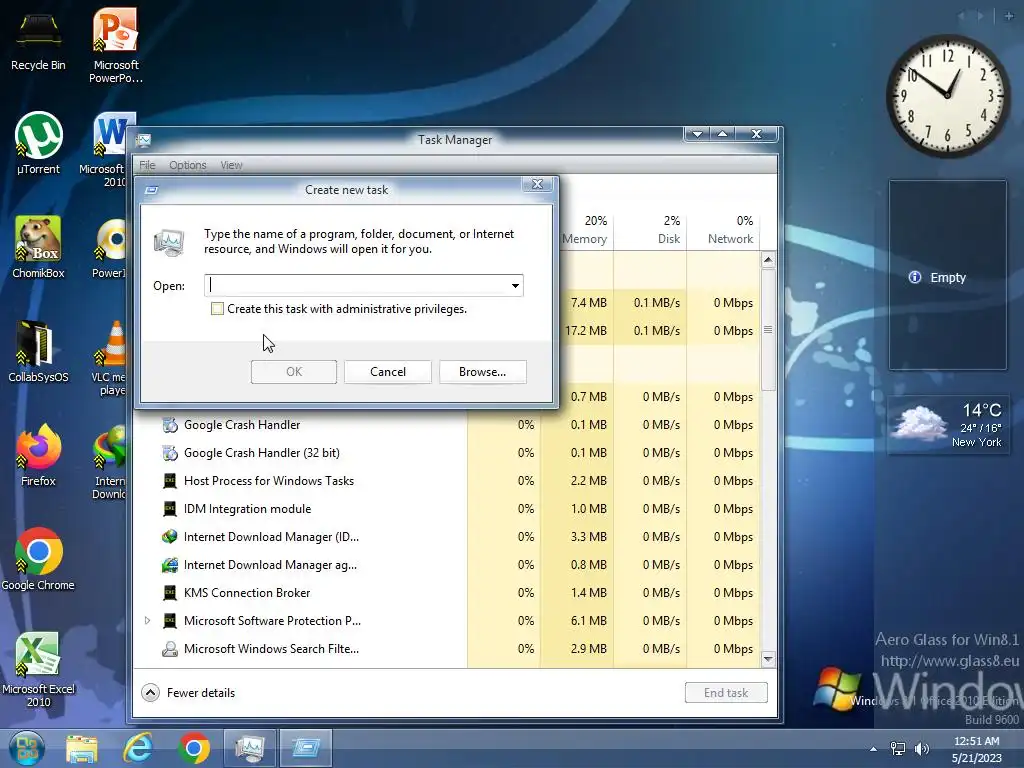This screenshot has width=1024, height=768.
Task: Open the Microsoft Word 2010 desktop icon
Action: [108, 150]
